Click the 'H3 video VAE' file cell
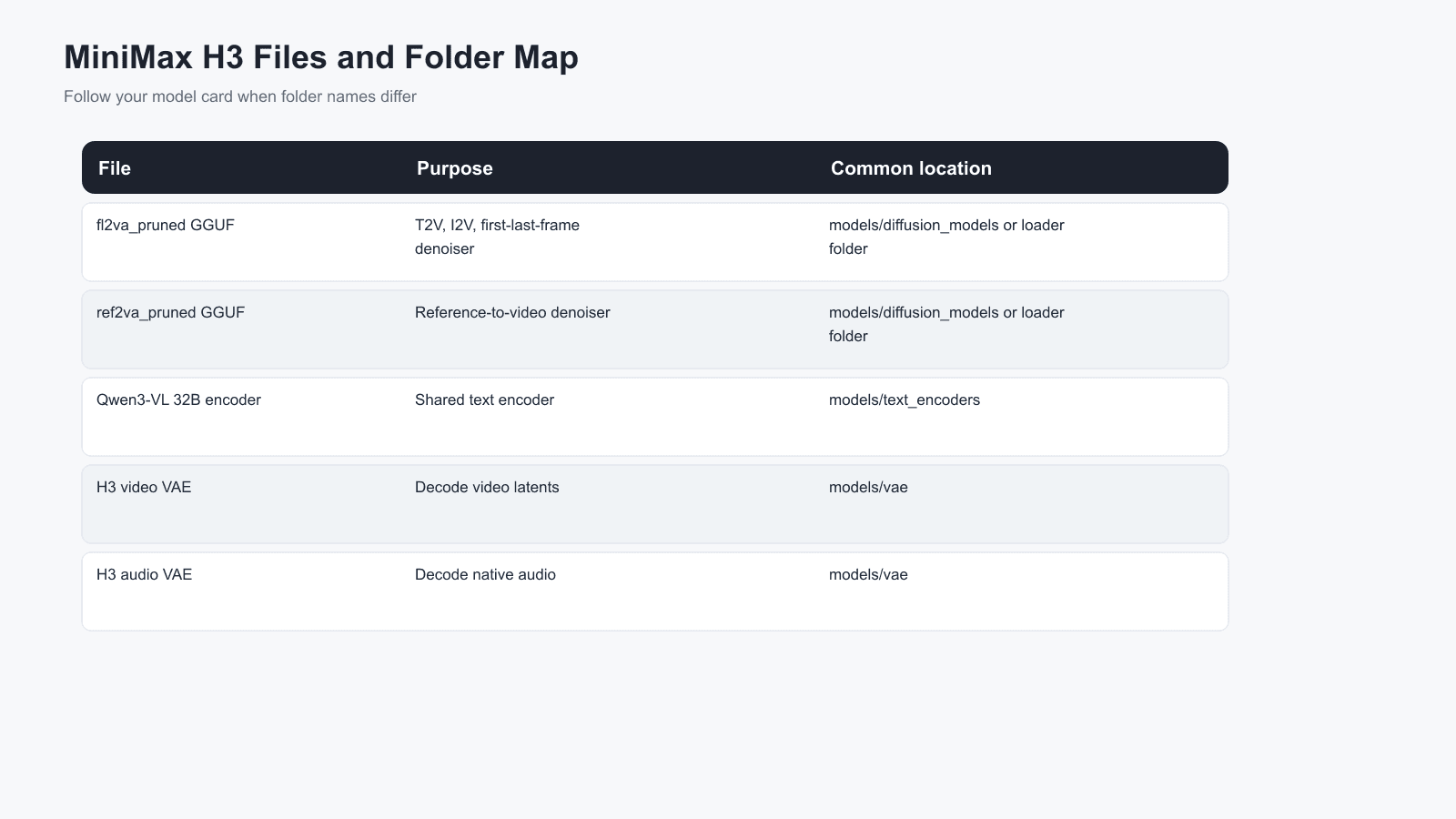Screen dimensions: 1456x819 tap(144, 487)
